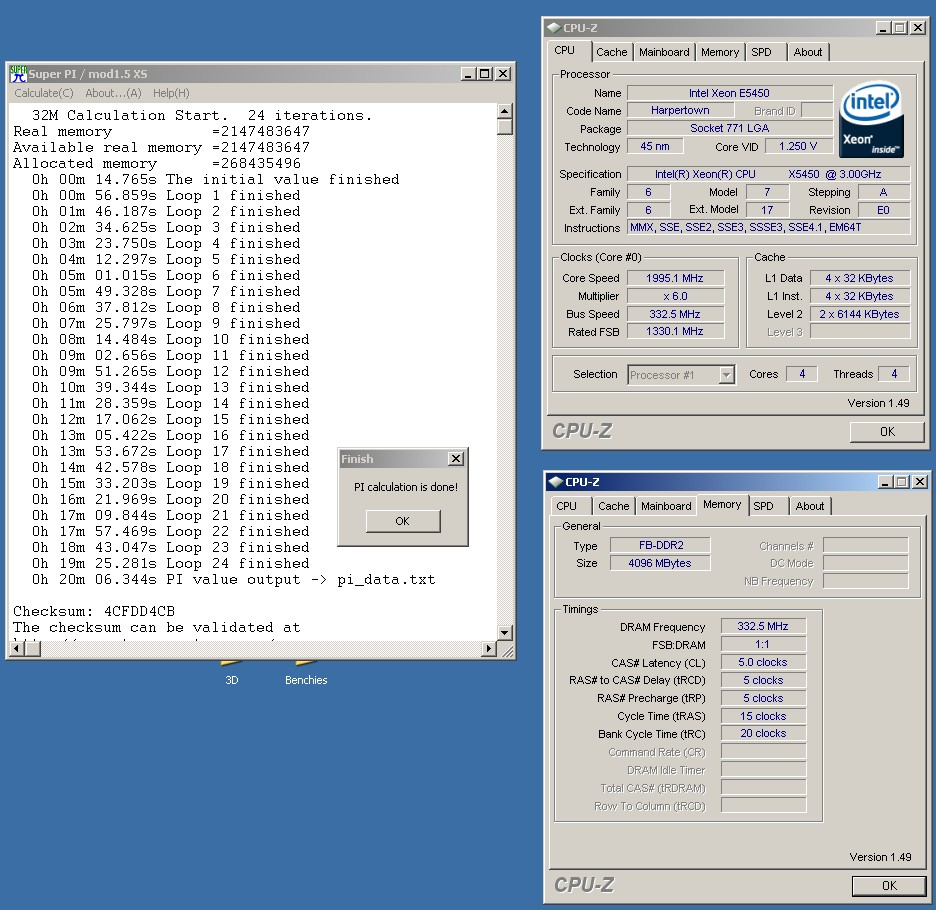Click Super PI horizontal scrollbar right arrow
The image size is (936, 910).
click(x=489, y=648)
